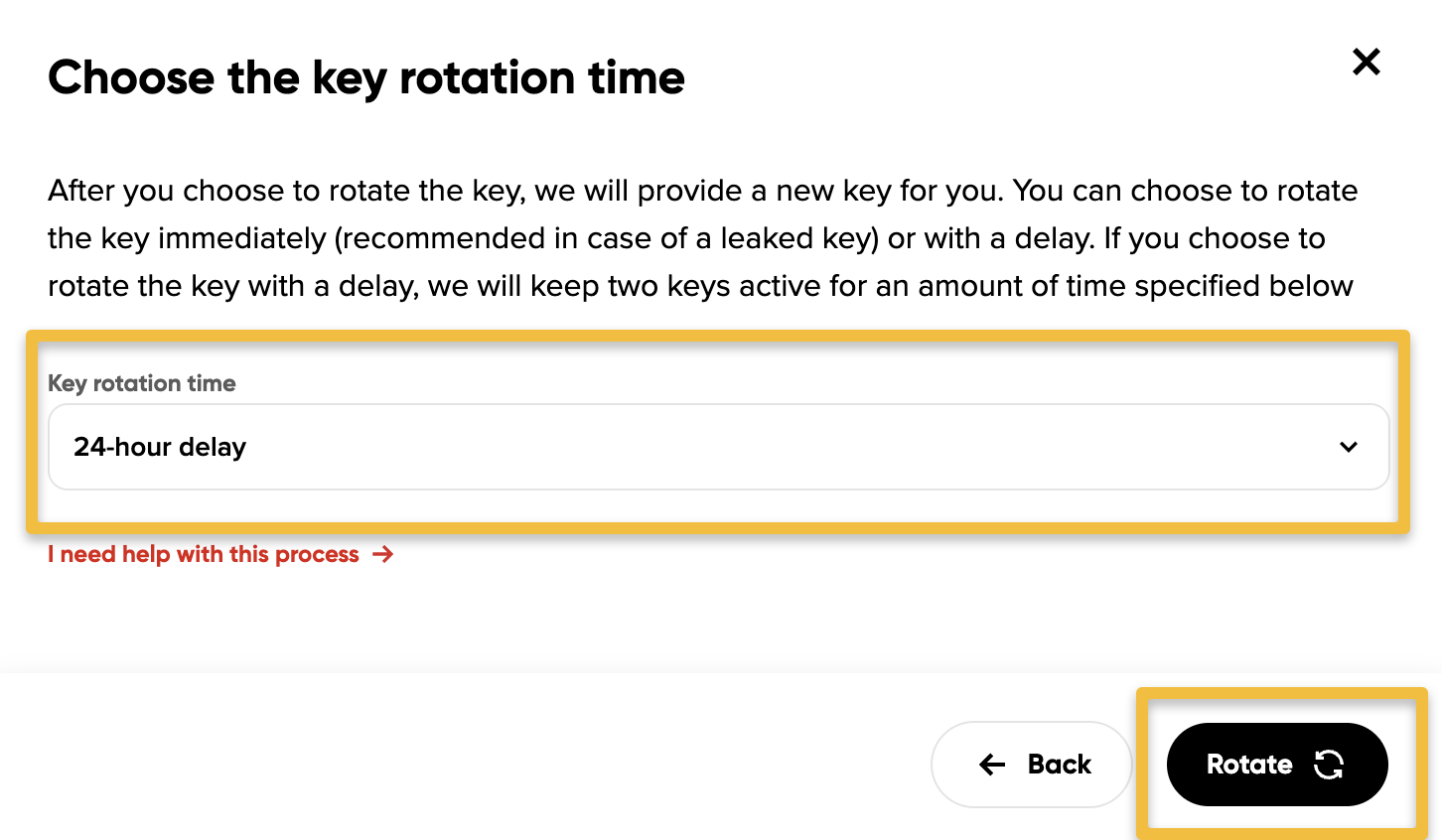Select the '24-hour delay' text
Screen dimensions: 1442x840
coord(160,447)
